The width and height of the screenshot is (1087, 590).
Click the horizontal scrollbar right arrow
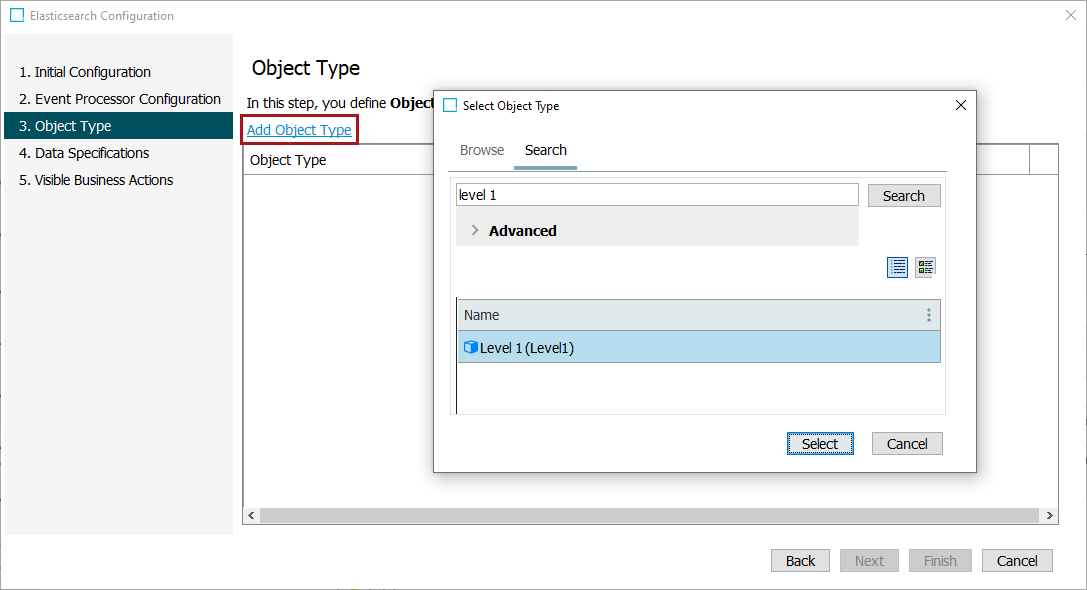(1050, 515)
